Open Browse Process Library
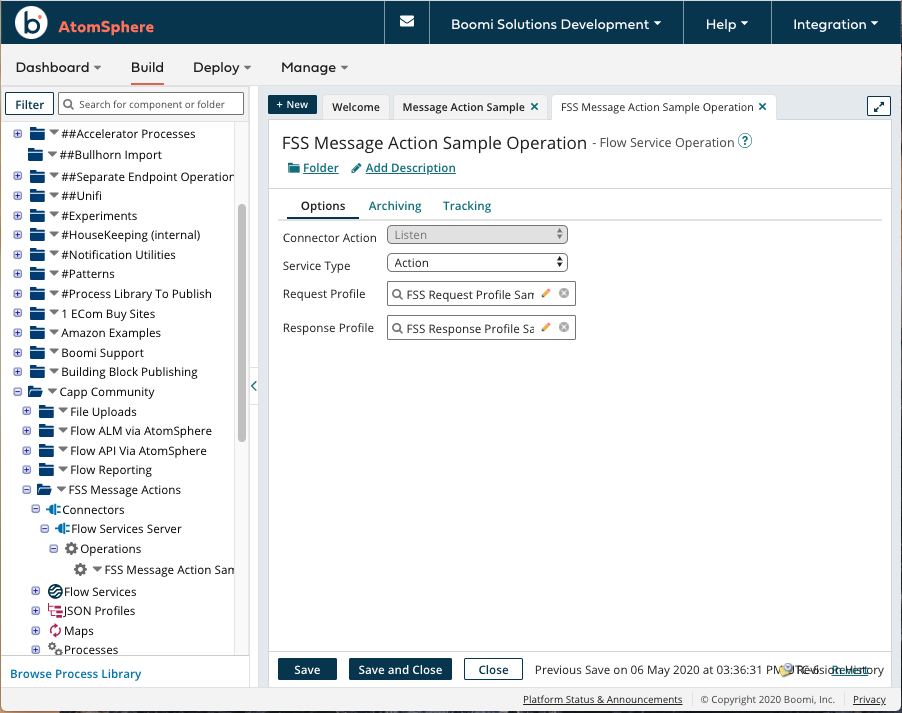 (75, 673)
